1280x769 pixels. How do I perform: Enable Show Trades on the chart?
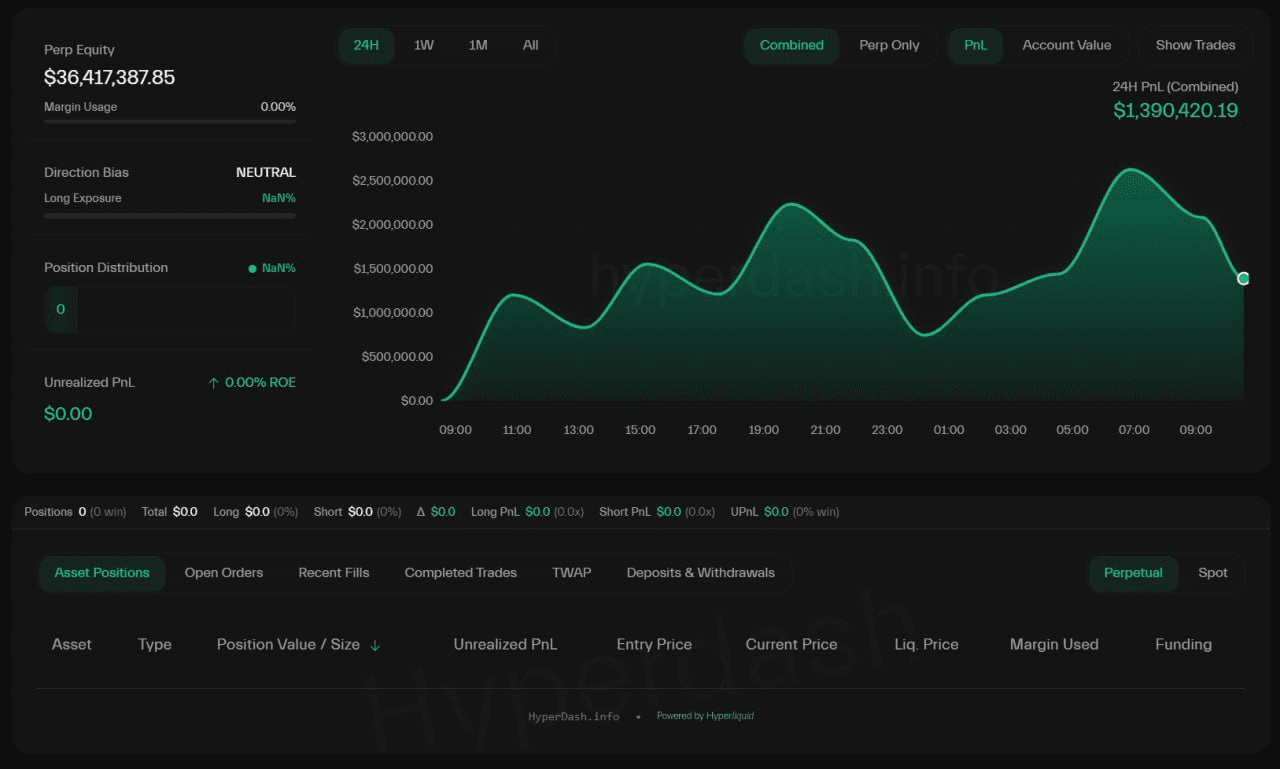click(1195, 45)
